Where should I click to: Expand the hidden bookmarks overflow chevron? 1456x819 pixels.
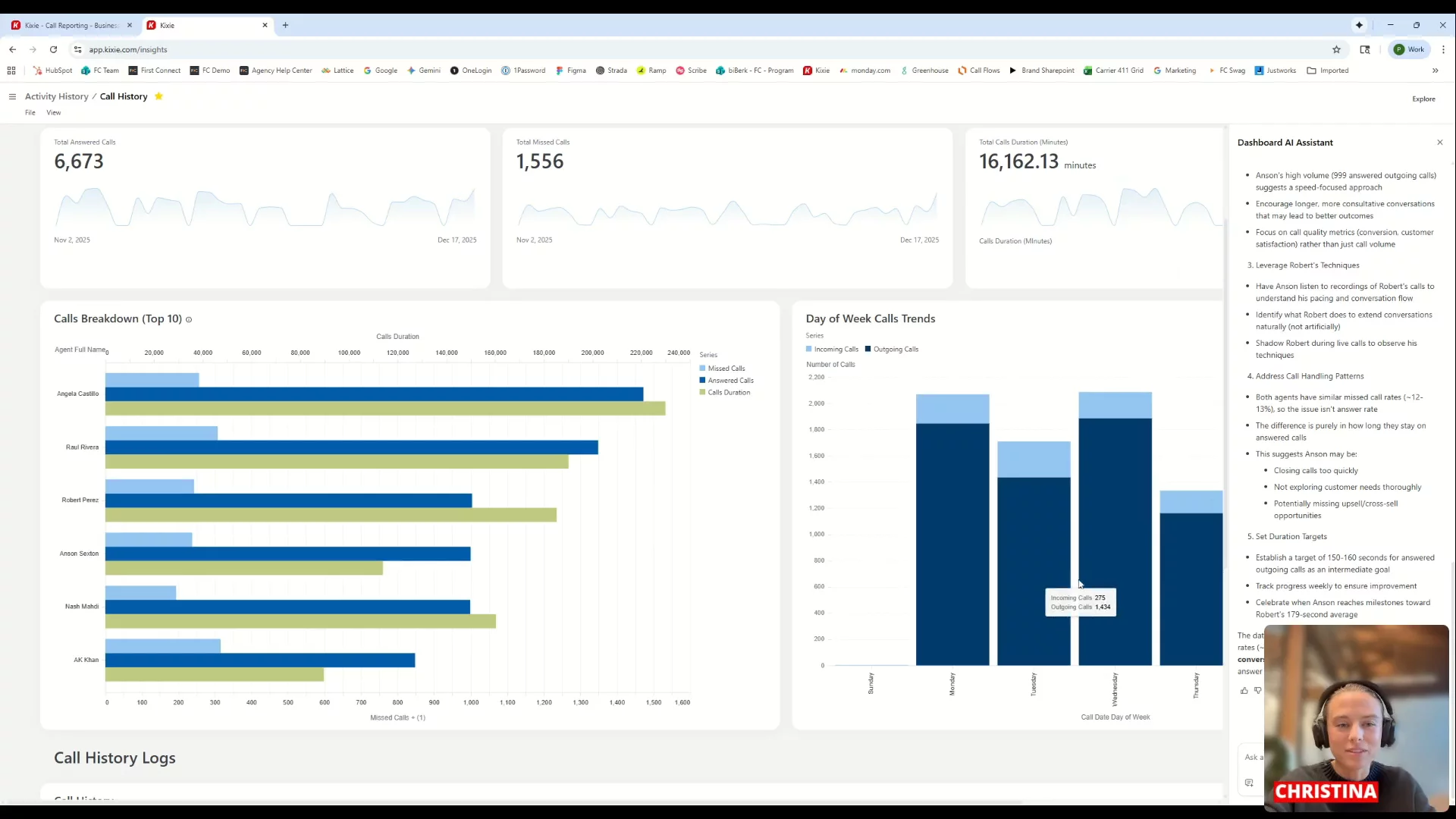tap(1435, 71)
